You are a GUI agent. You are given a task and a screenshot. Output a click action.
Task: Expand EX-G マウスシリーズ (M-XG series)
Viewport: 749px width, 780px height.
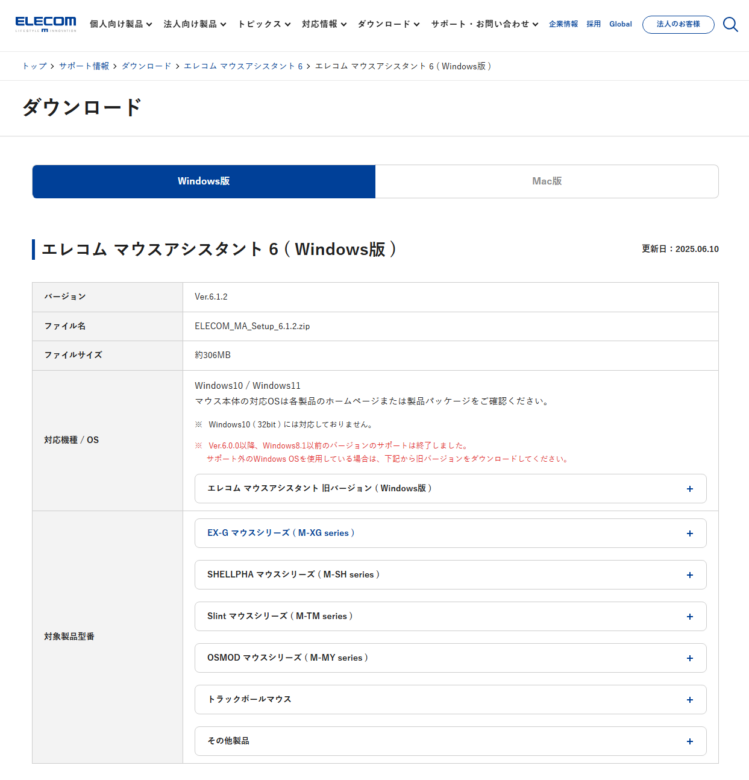(450, 533)
